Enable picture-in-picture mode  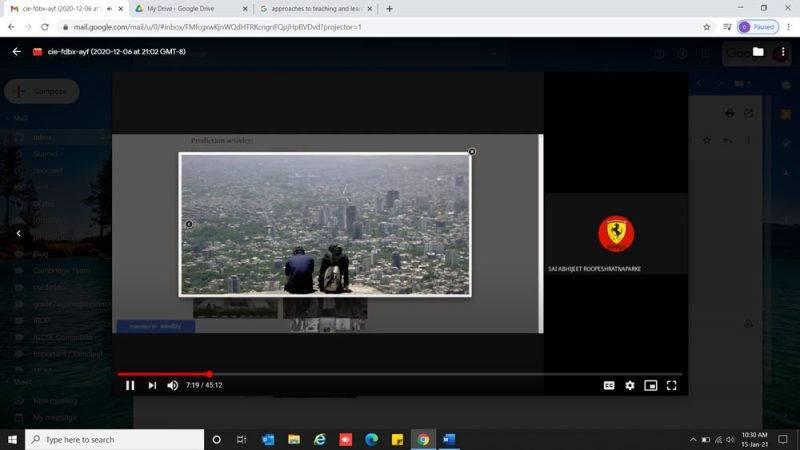pyautogui.click(x=651, y=385)
